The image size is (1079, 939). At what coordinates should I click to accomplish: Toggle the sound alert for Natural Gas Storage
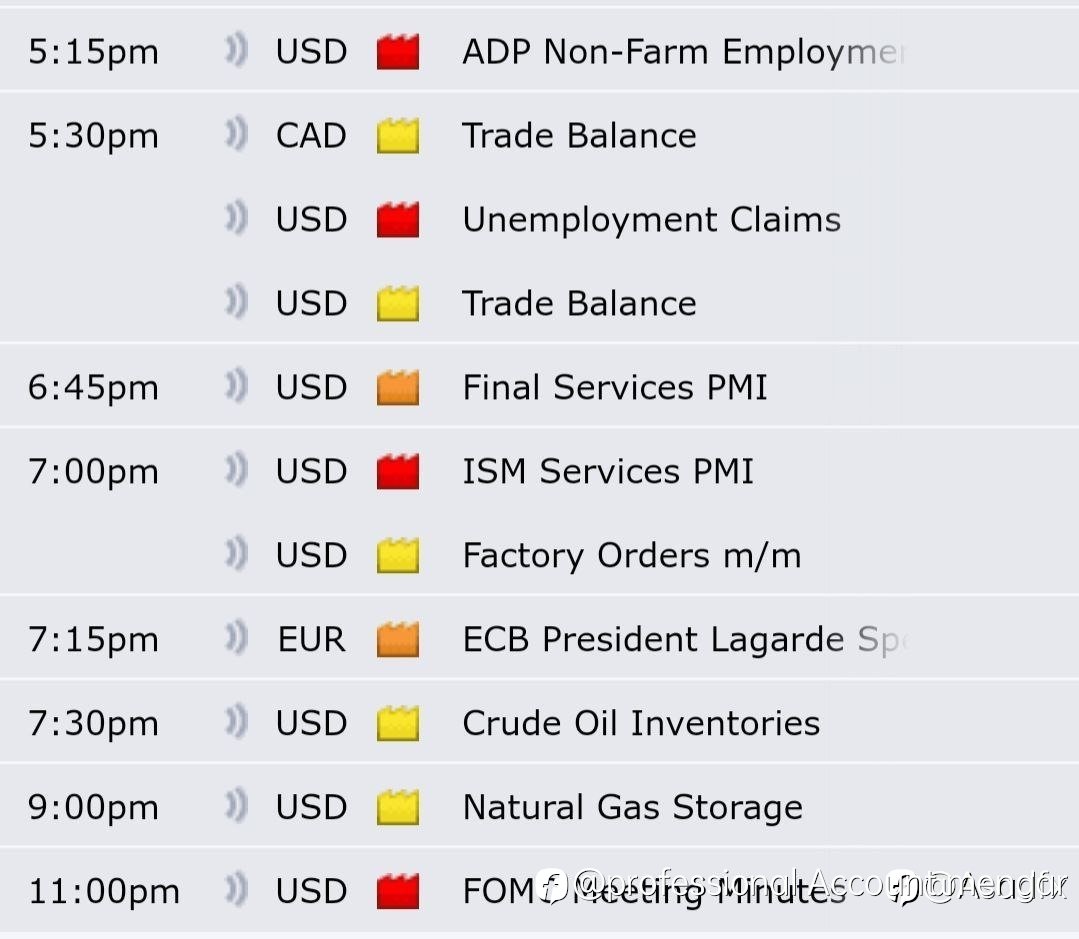[x=236, y=806]
